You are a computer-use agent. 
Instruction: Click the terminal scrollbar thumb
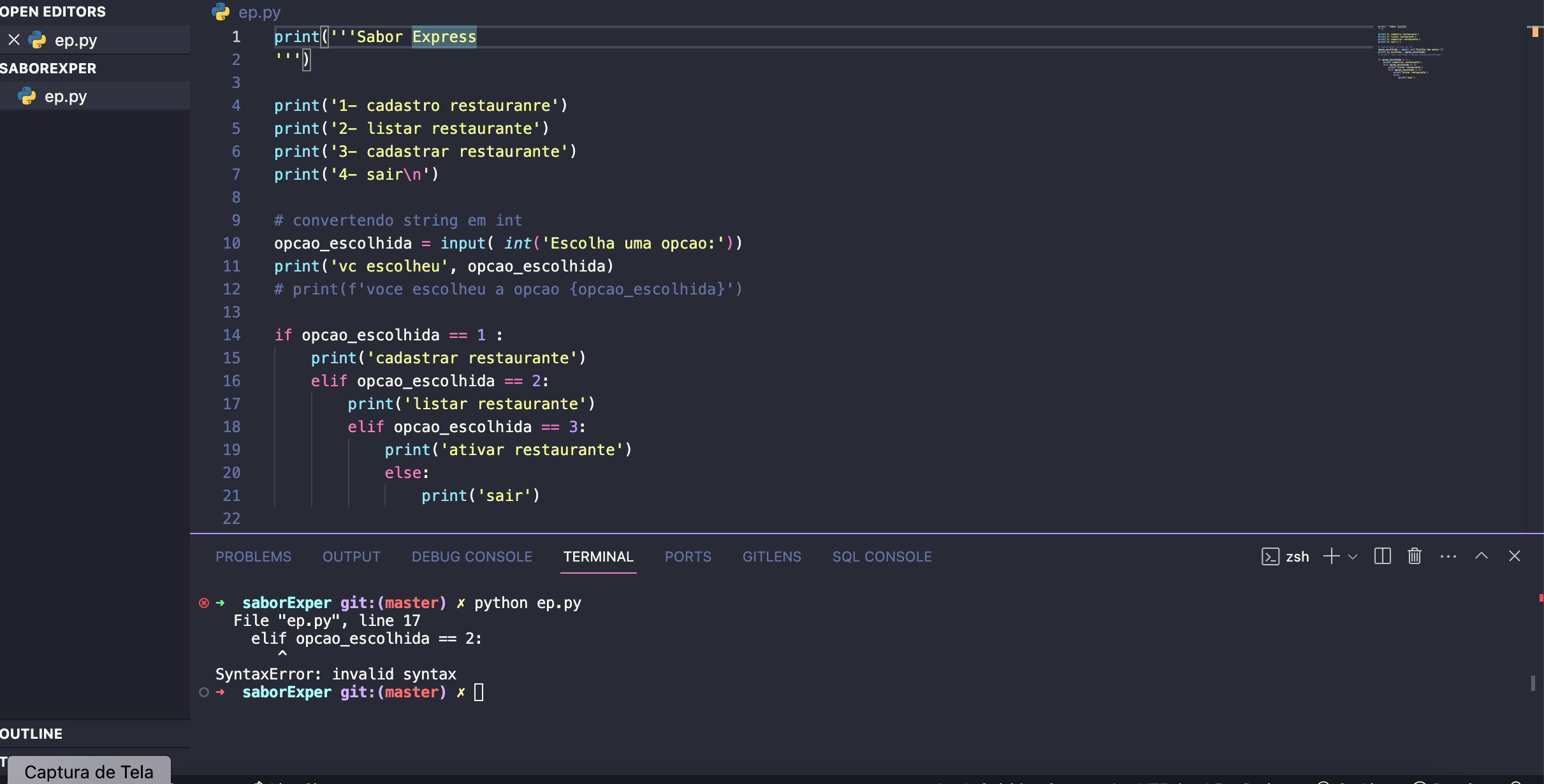(1533, 683)
